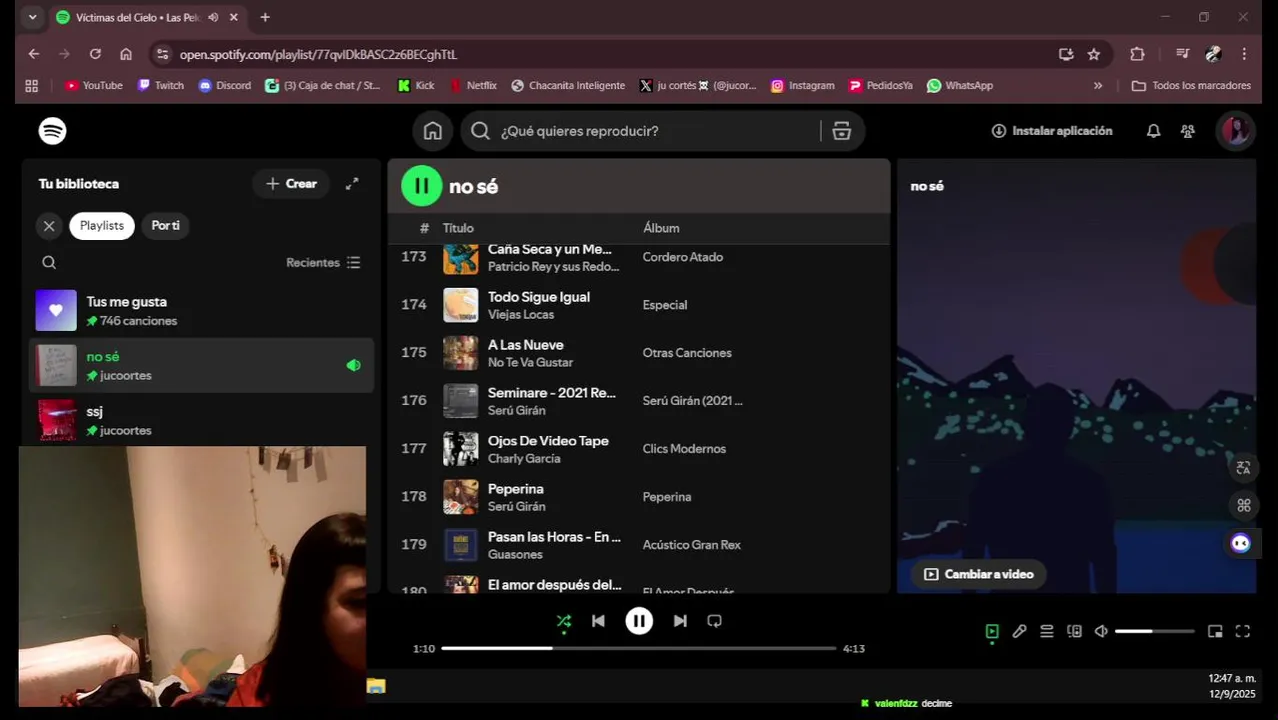Viewport: 1278px width, 720px height.
Task: Open the Spotify logo home link
Action: coord(52,131)
